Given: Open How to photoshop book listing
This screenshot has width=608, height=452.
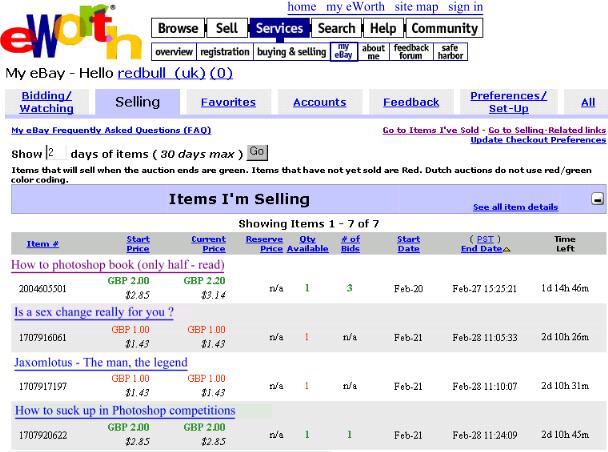Looking at the screenshot, I should click(x=118, y=265).
